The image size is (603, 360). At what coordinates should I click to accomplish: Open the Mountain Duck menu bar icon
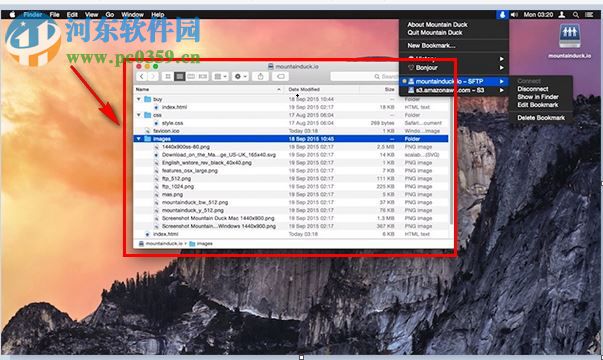click(502, 15)
